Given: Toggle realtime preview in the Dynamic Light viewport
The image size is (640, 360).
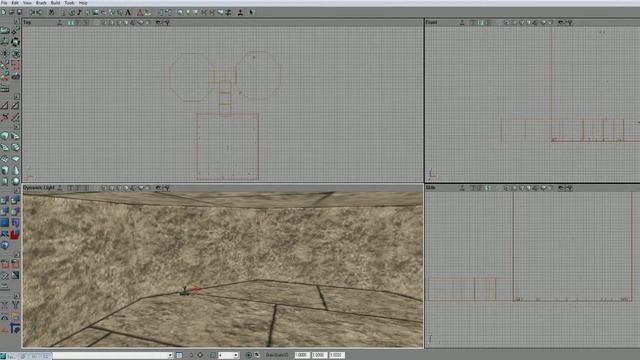Looking at the screenshot, I should click(x=60, y=188).
